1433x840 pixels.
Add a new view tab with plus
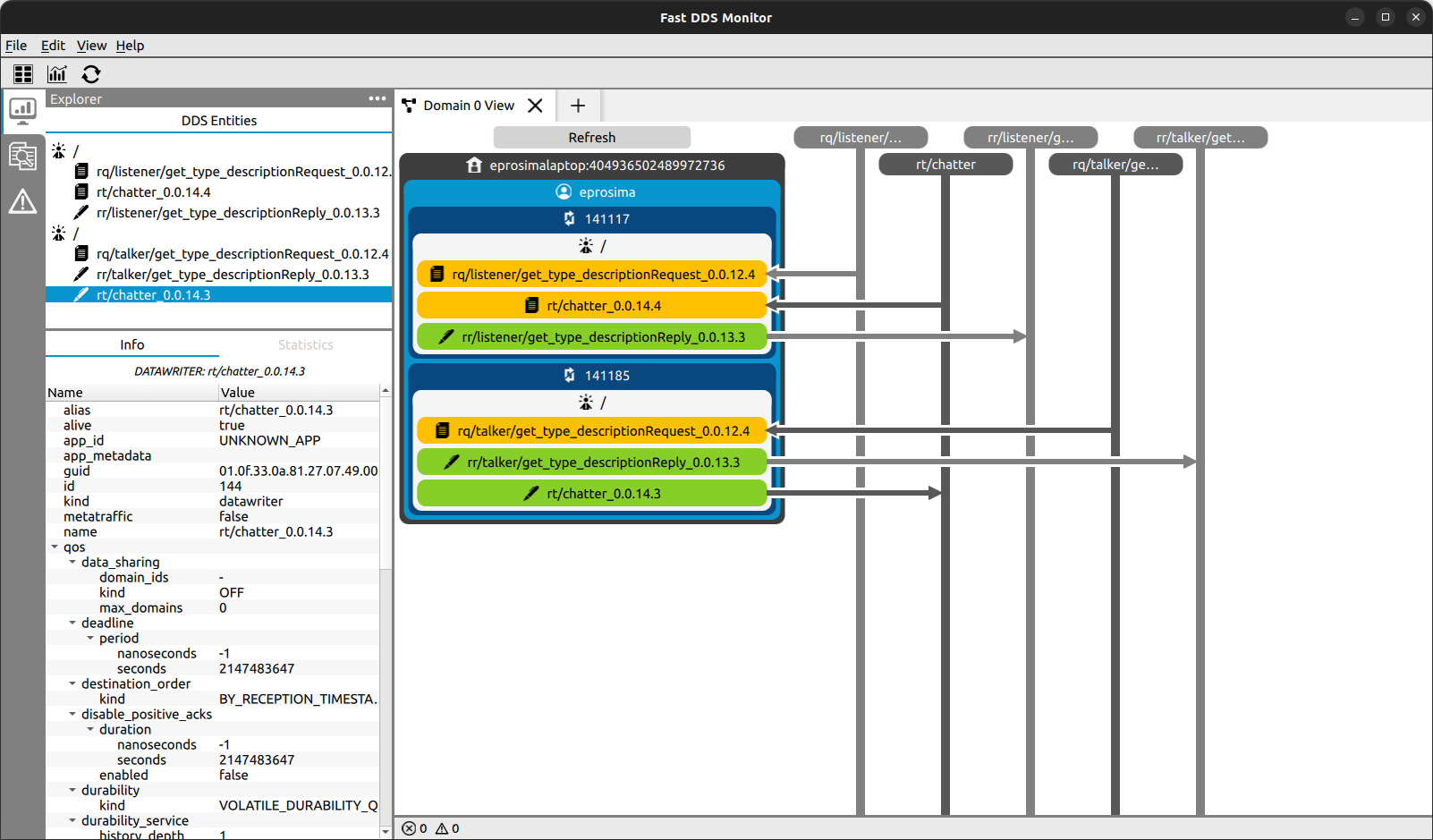tap(578, 106)
